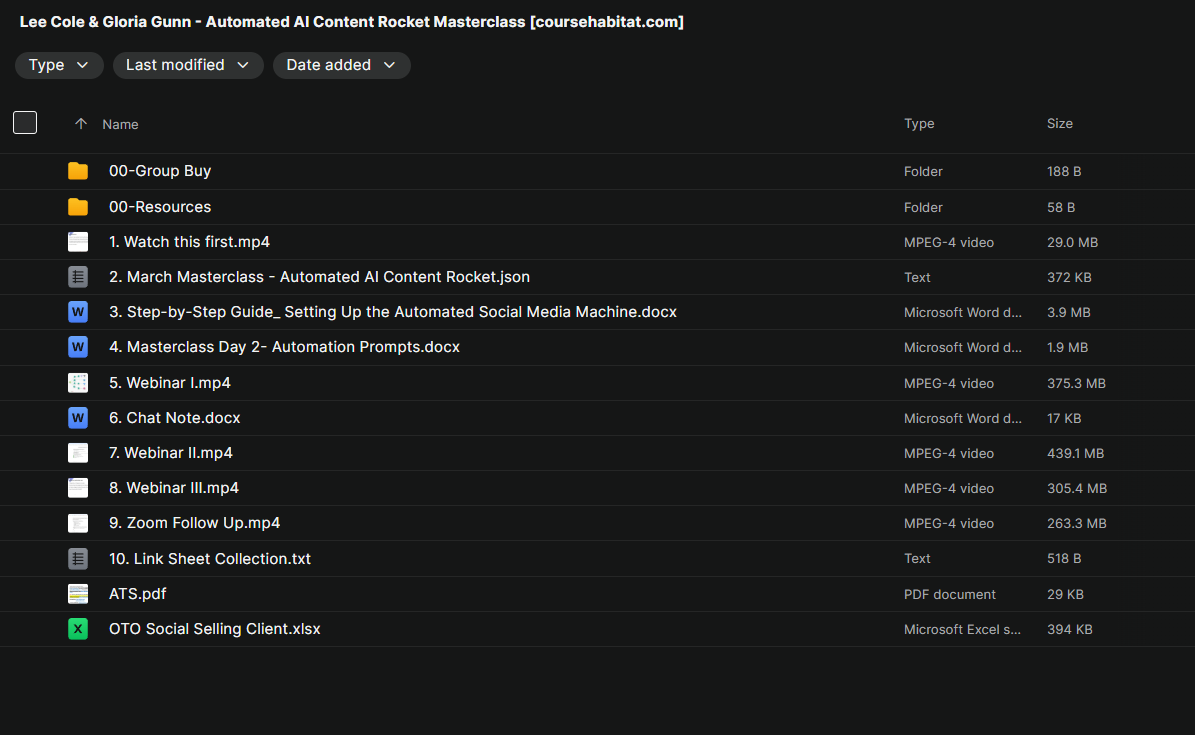
Task: Click the Size column header
Action: point(1059,124)
